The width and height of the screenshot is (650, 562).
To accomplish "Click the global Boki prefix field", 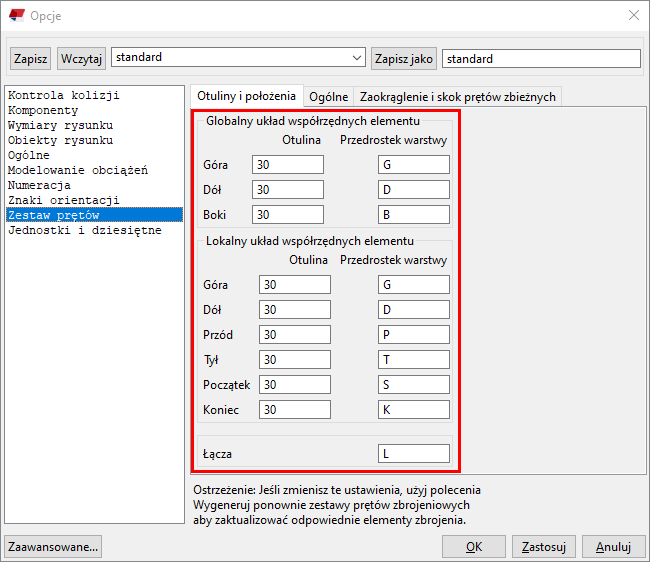I will pyautogui.click(x=413, y=214).
